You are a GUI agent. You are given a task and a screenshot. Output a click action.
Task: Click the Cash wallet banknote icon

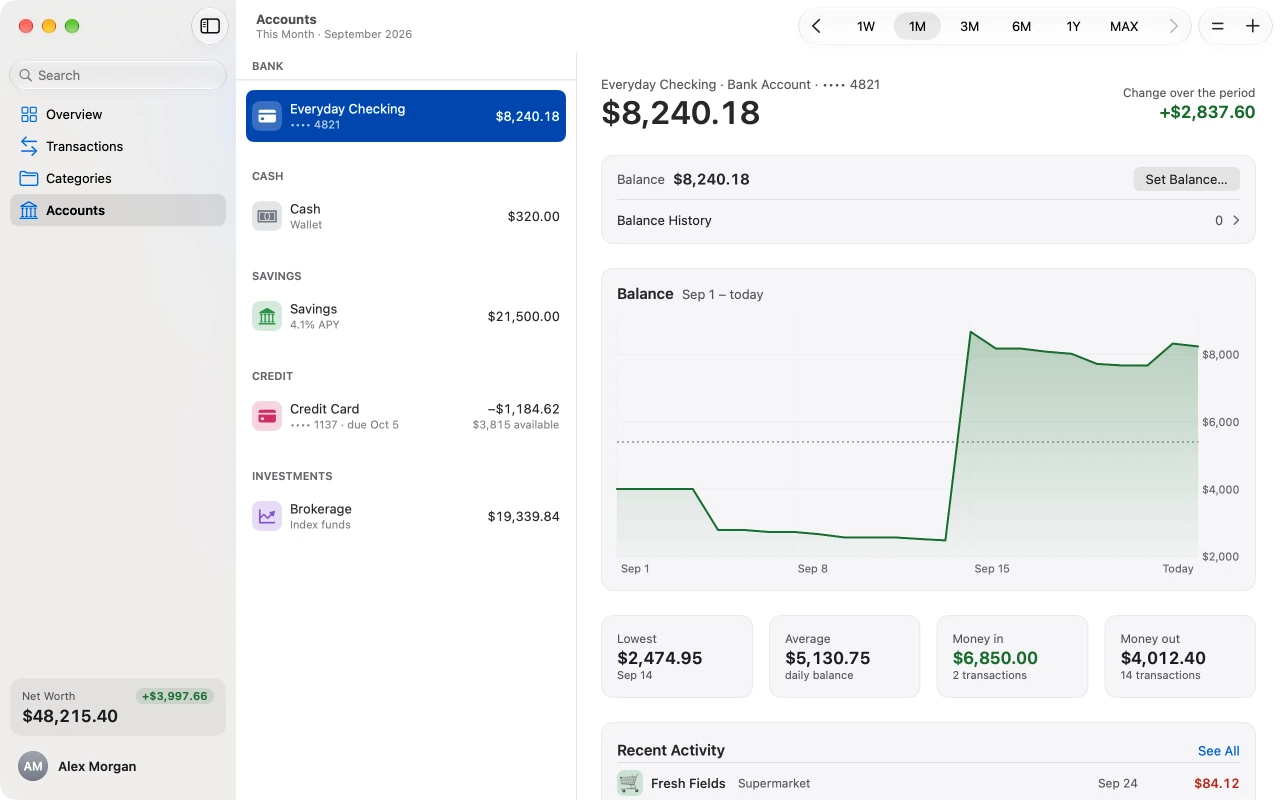[267, 216]
